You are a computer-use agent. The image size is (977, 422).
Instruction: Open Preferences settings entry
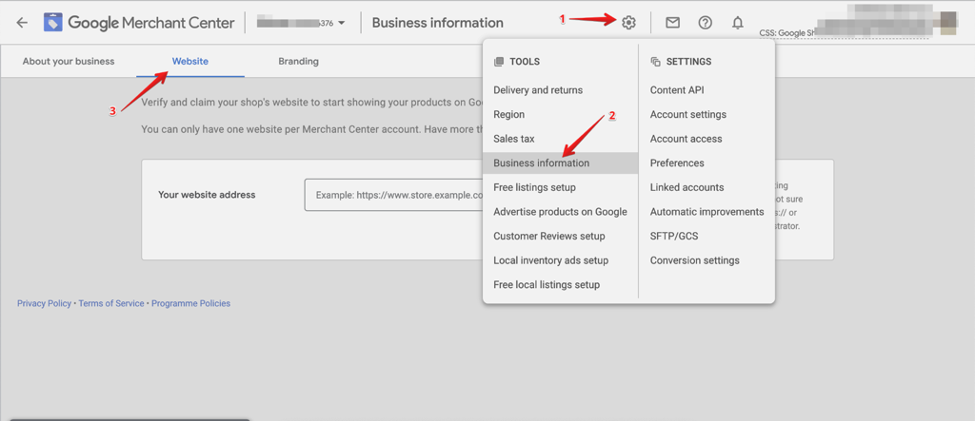pos(677,163)
